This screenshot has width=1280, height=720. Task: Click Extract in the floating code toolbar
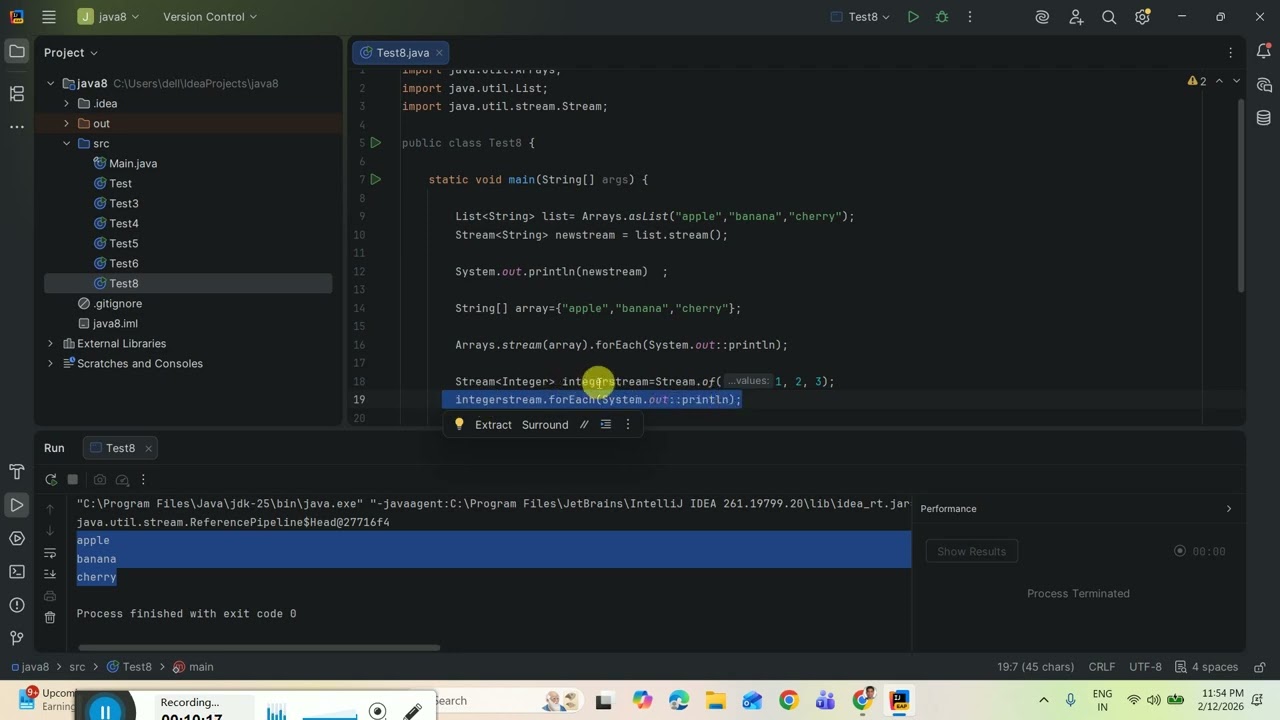(493, 425)
